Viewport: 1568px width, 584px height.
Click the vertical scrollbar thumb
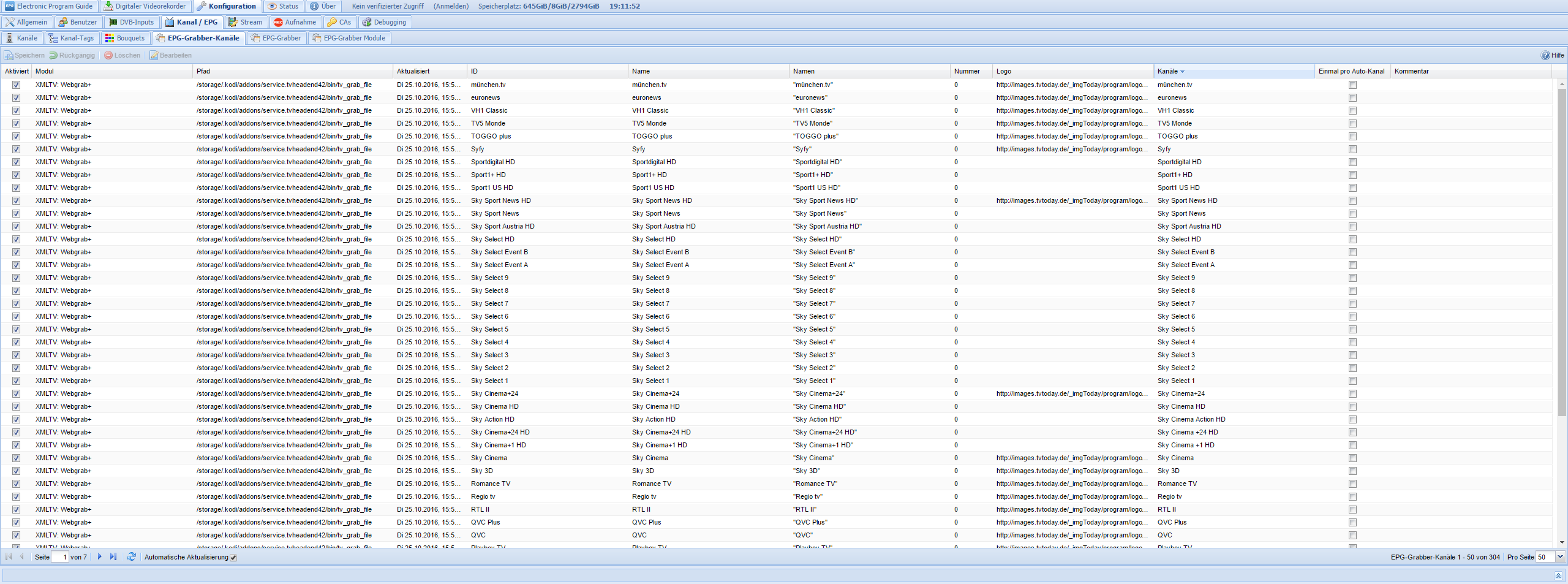(x=1562, y=252)
